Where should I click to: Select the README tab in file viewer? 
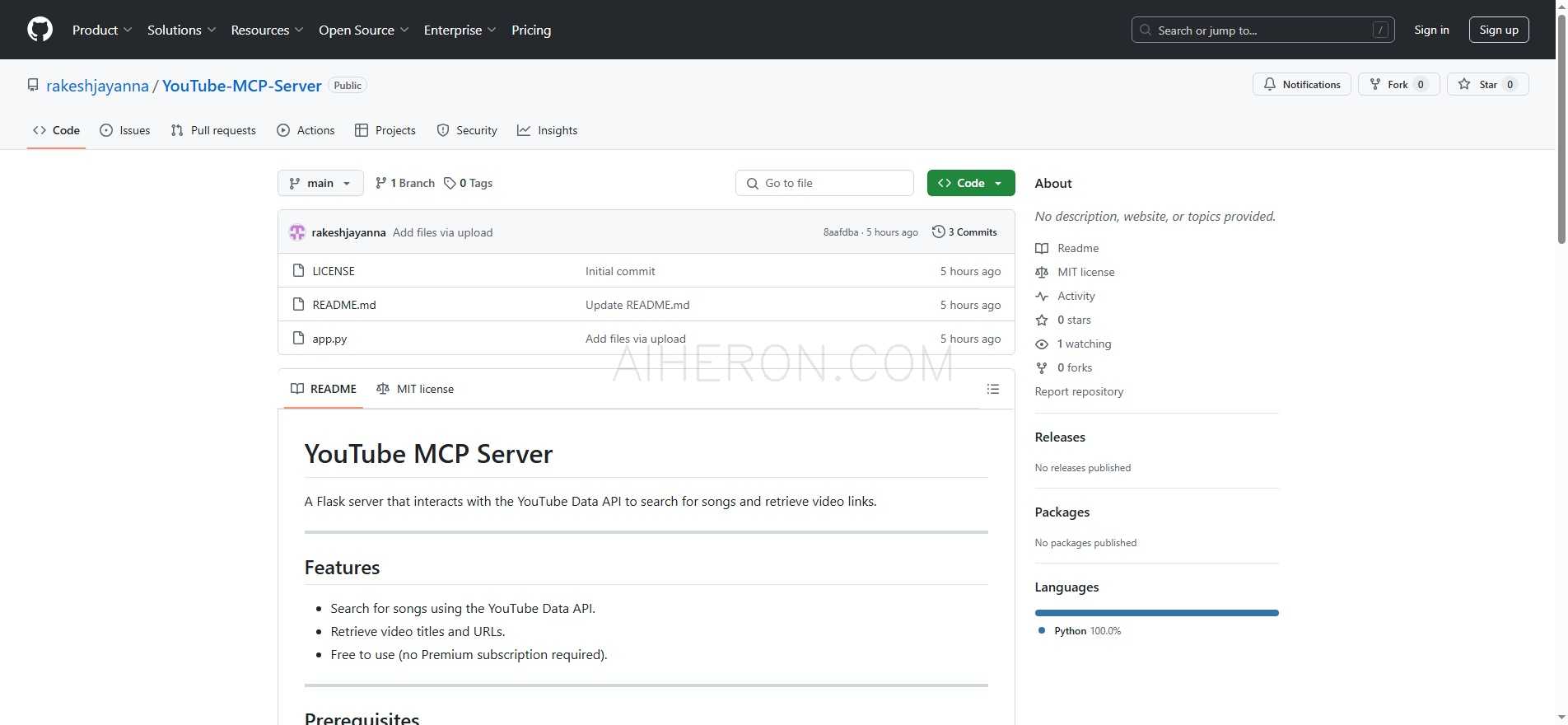click(x=324, y=389)
